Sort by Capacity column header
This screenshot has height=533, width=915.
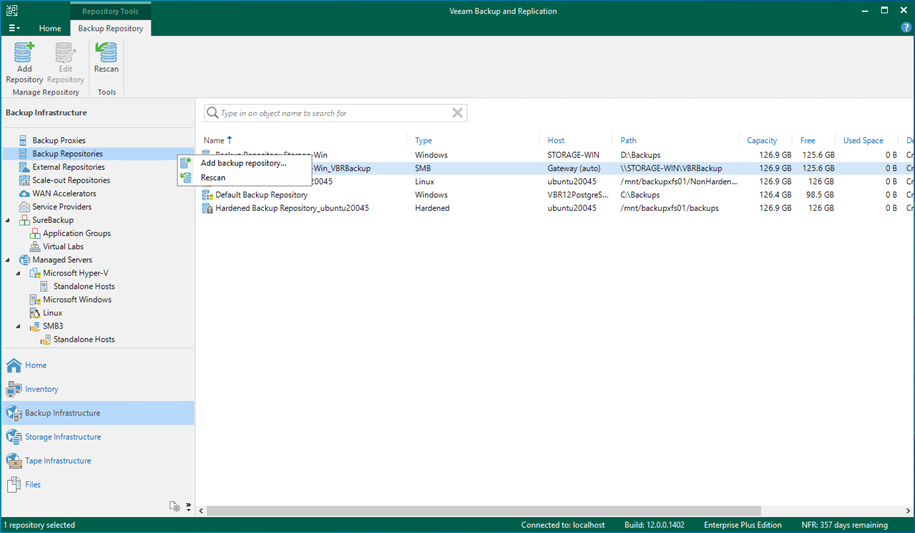762,141
